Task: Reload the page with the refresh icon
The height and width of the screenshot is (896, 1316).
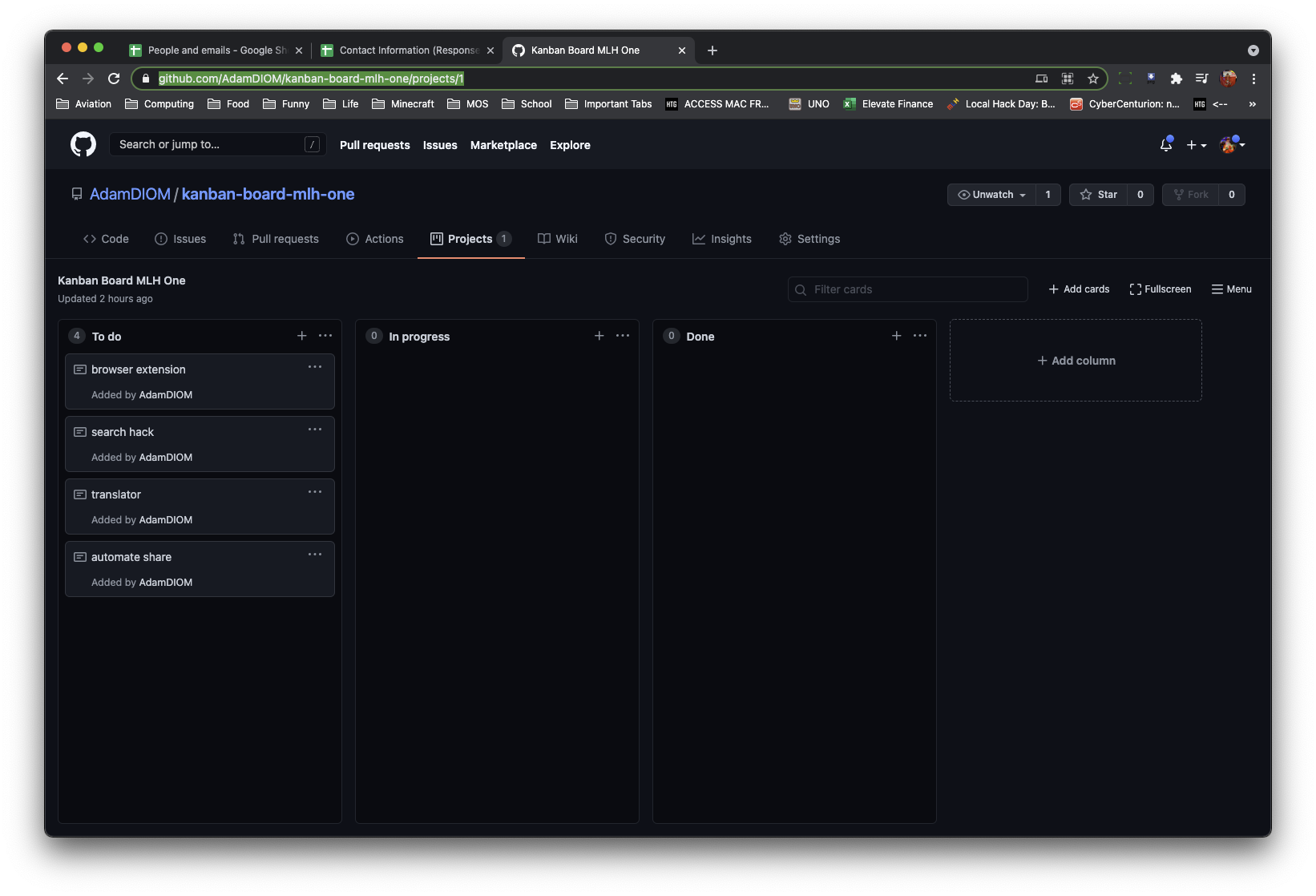Action: pos(114,79)
